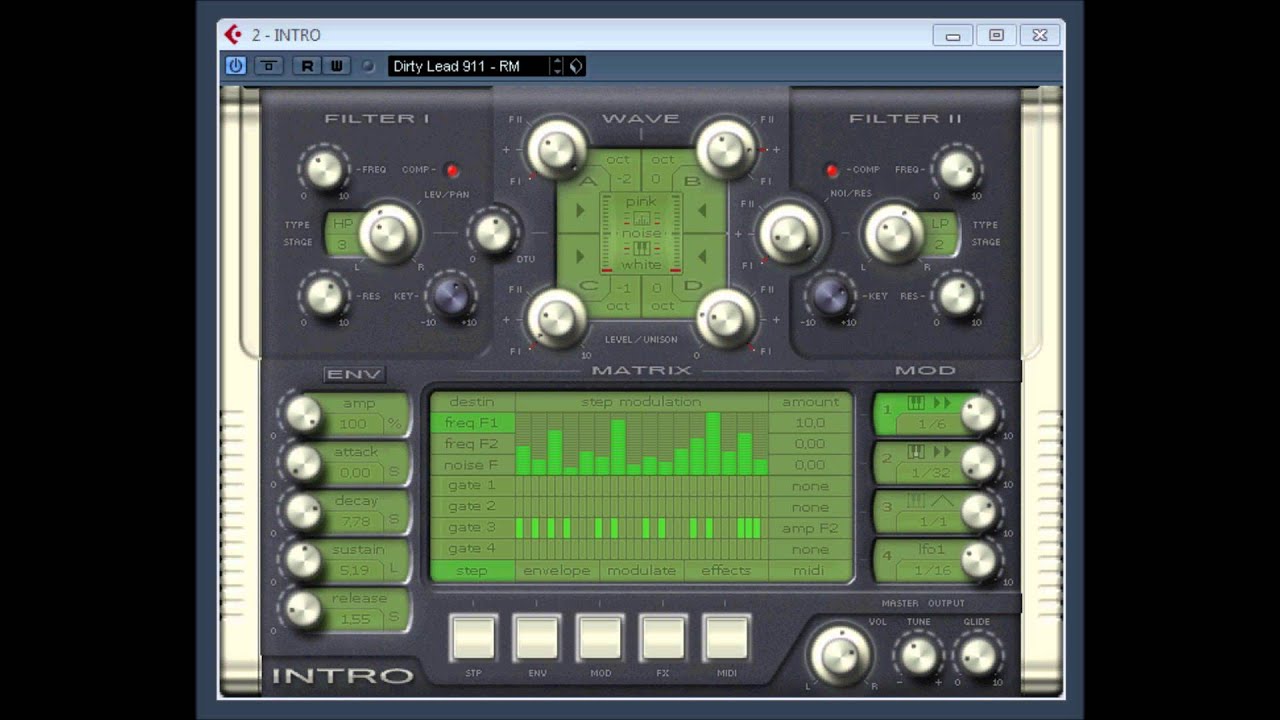
Task: Open the MOD slot 1 rate 1/6
Action: coord(931,424)
